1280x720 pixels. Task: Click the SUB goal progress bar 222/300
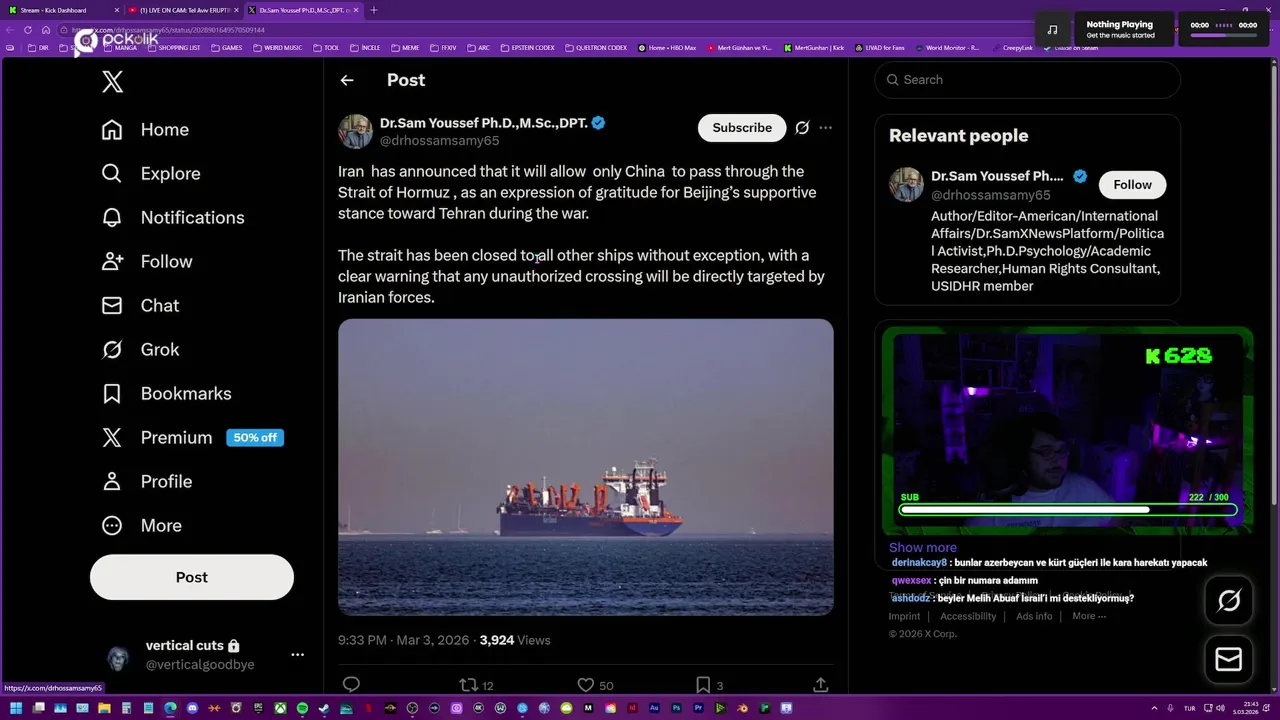click(1068, 510)
